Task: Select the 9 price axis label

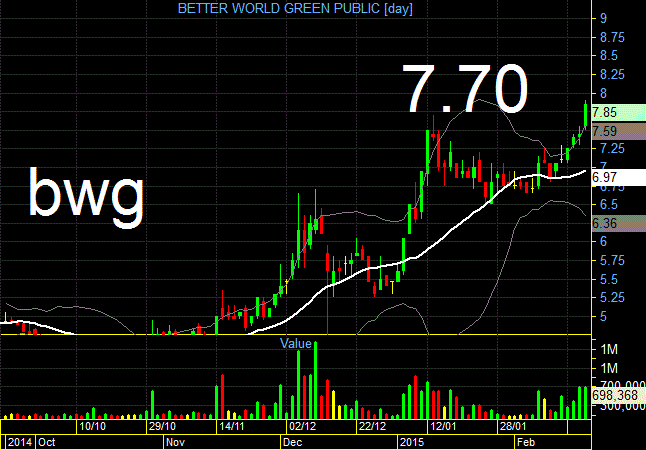Action: pos(603,19)
